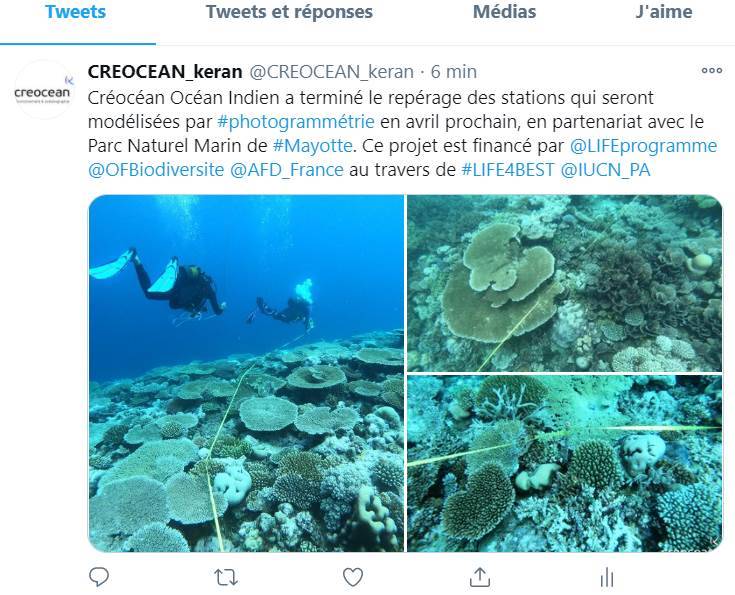
Task: Visit the @LIFEprogramme mention
Action: 643,145
